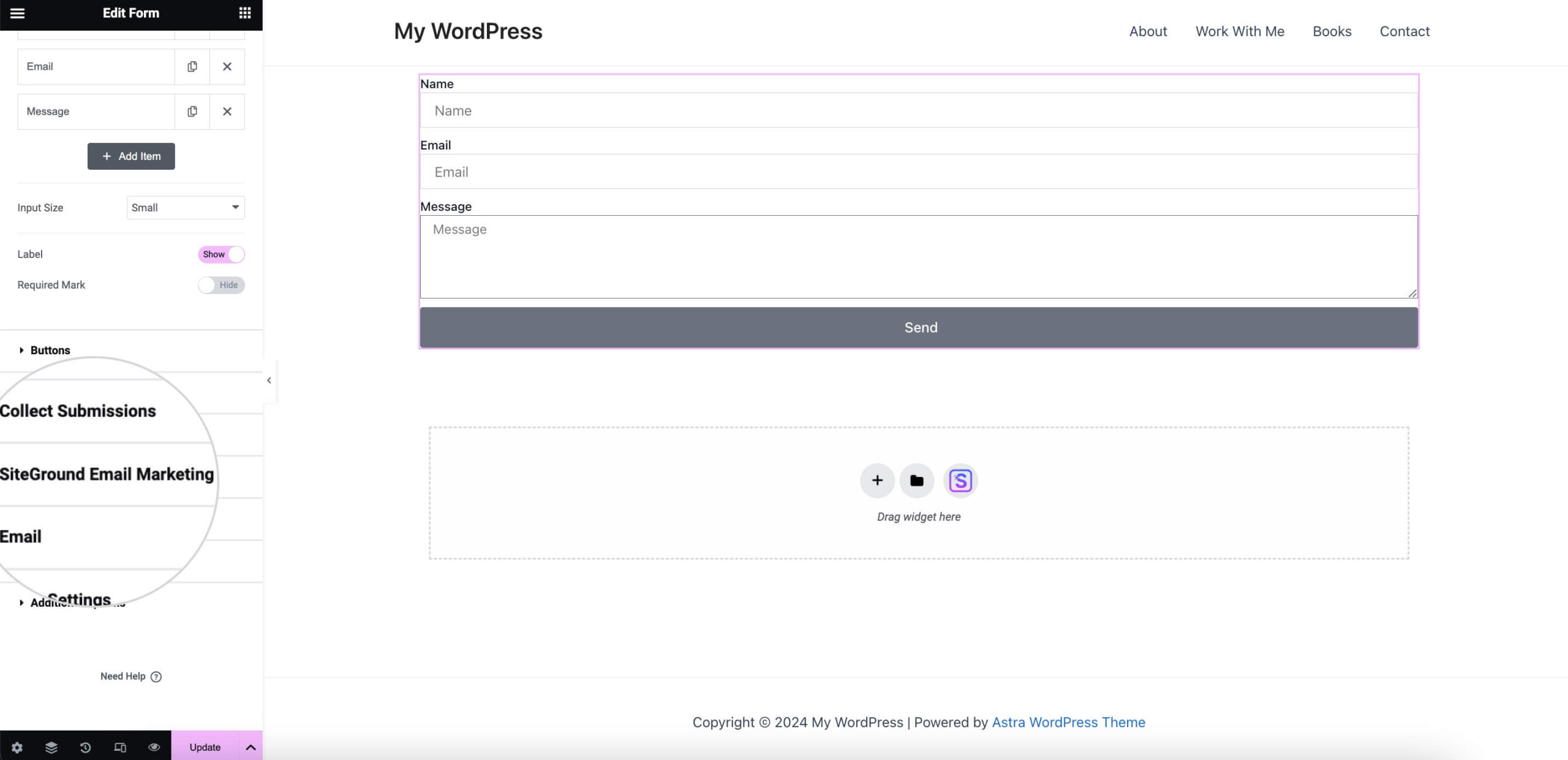Duplicate the Email form field item
This screenshot has width=1568, height=760.
tap(192, 66)
